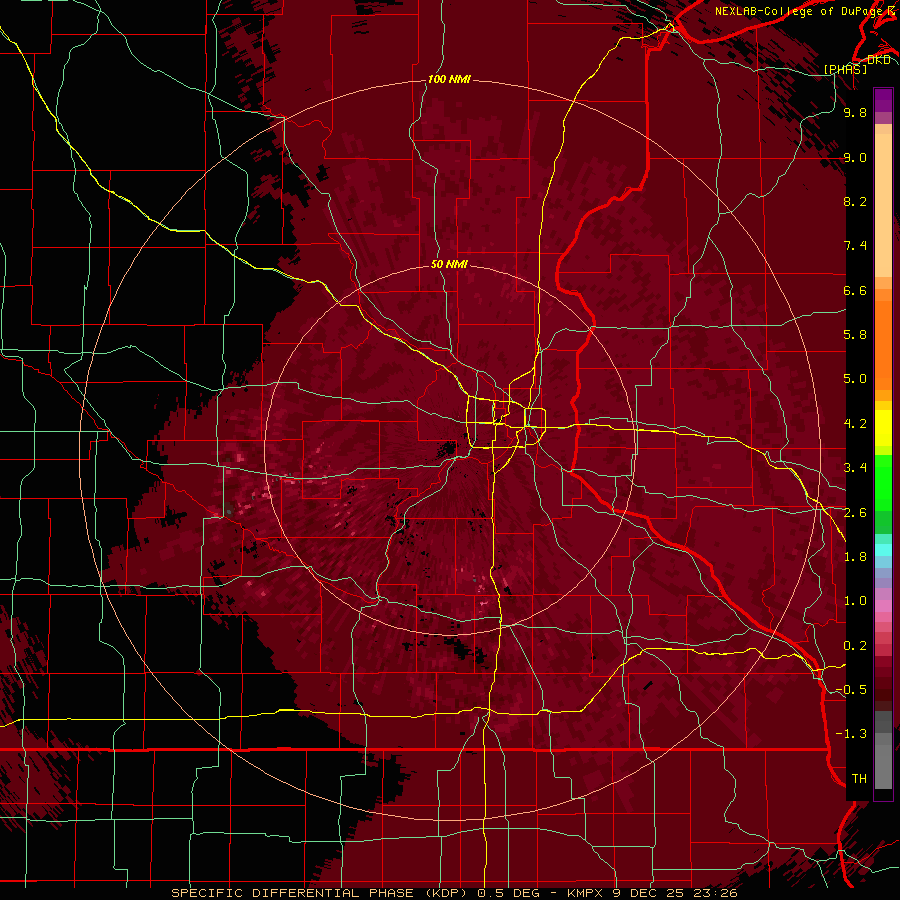Click the 0.2 value on the color scale
Image resolution: width=900 pixels, height=900 pixels.
855,646
